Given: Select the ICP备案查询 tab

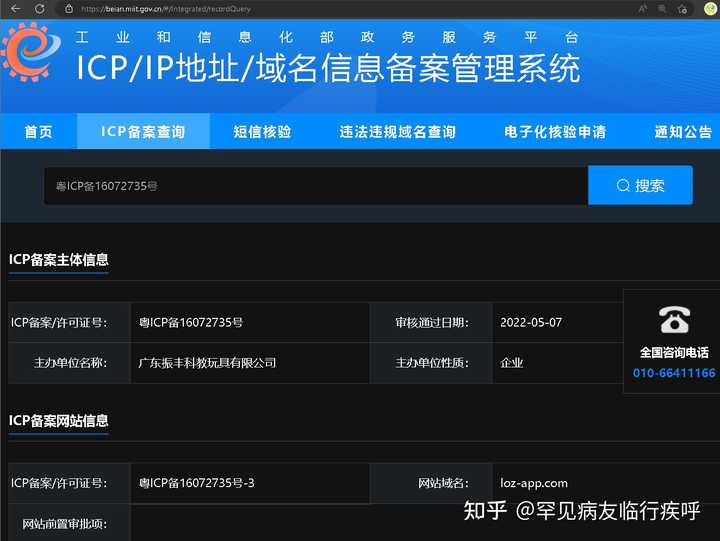Looking at the screenshot, I should point(143,132).
